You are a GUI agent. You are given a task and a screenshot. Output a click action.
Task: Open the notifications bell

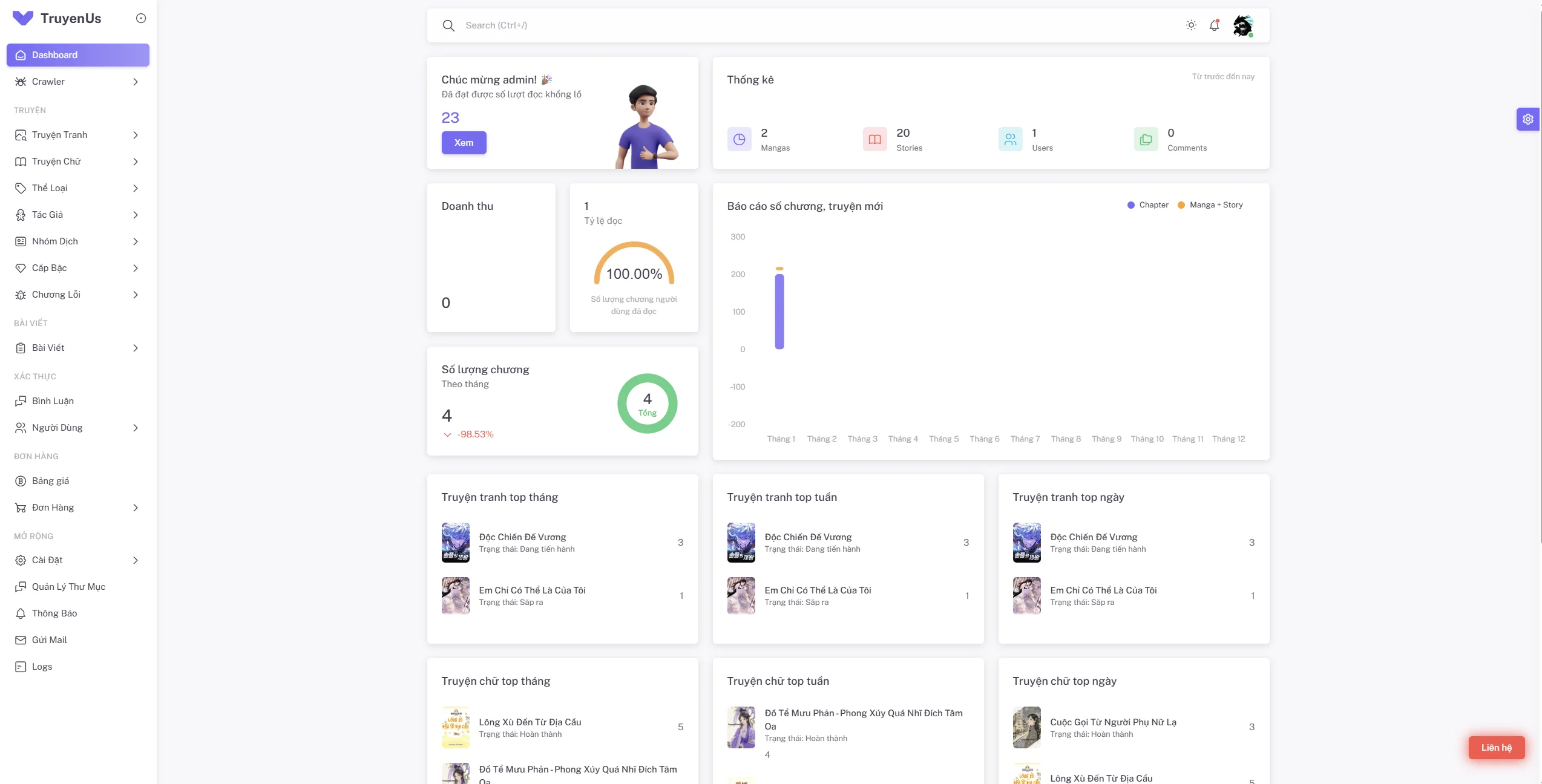1214,25
